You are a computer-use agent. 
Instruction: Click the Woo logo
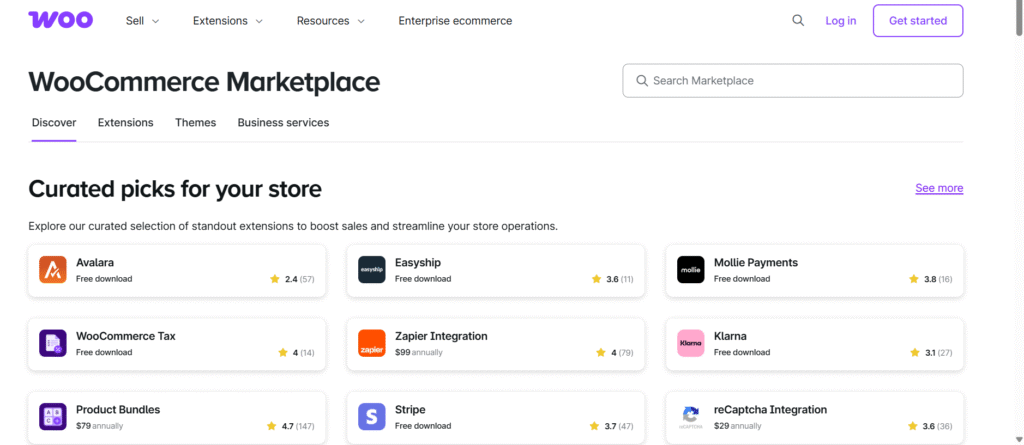click(61, 20)
